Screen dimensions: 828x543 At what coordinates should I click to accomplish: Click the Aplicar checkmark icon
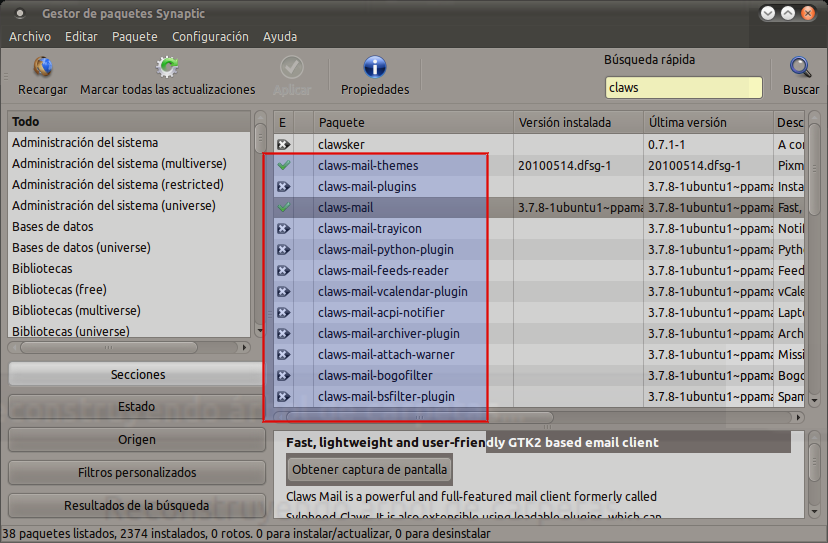pos(291,68)
